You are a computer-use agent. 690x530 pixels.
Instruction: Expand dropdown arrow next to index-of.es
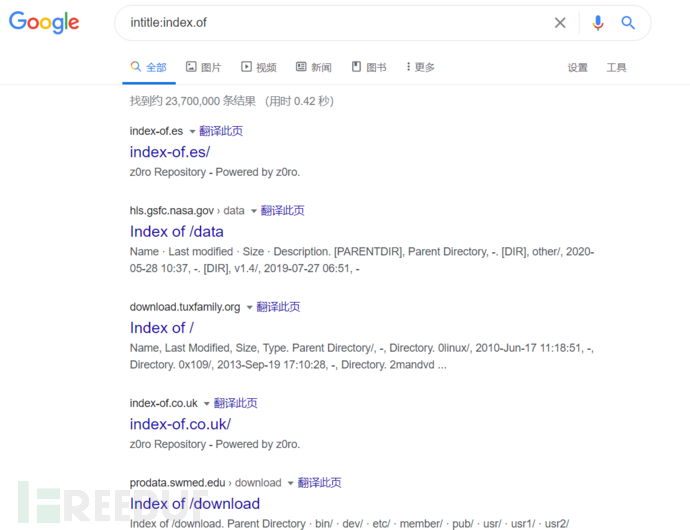pyautogui.click(x=192, y=131)
